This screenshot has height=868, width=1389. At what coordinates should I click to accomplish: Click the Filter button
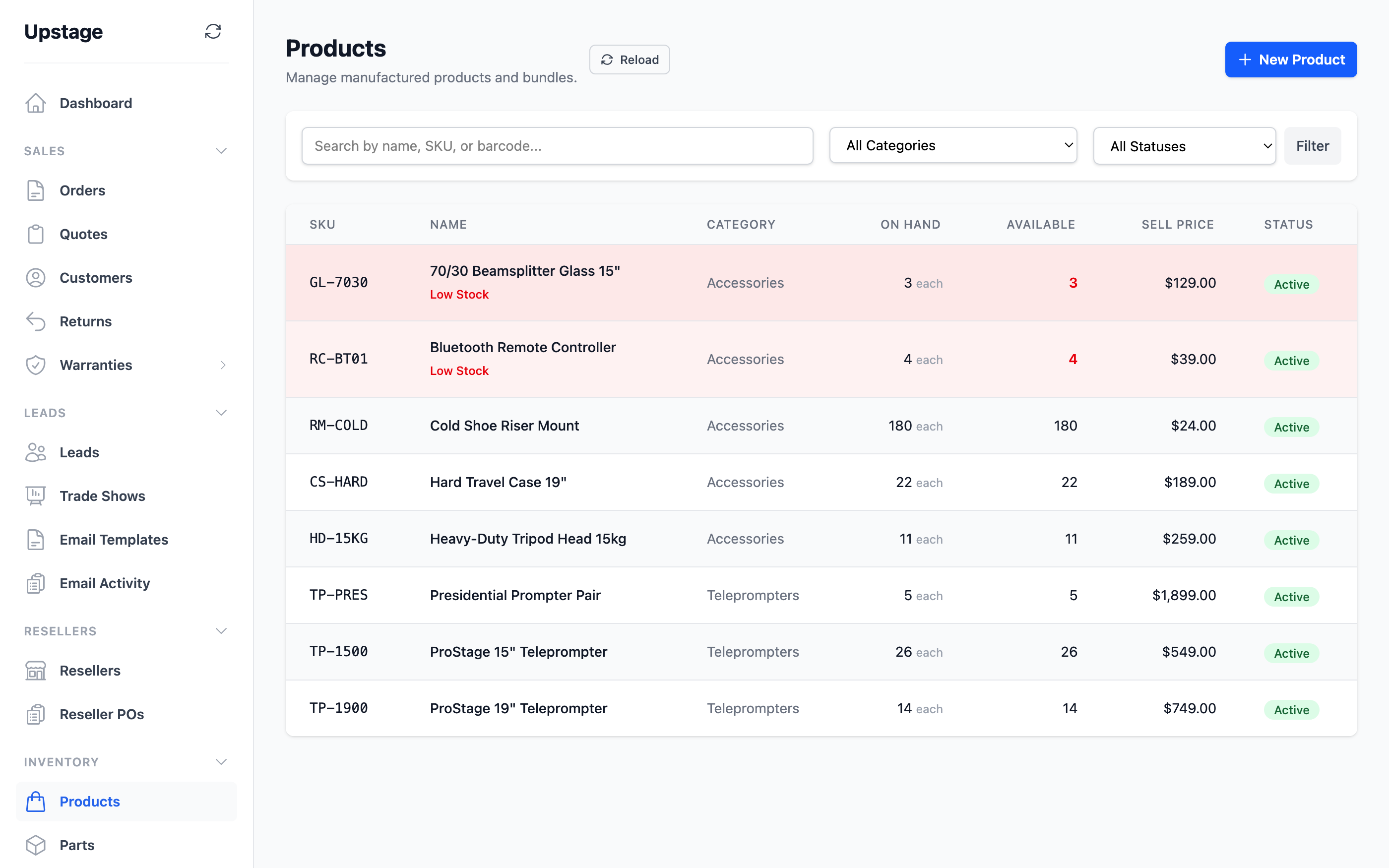click(1312, 146)
